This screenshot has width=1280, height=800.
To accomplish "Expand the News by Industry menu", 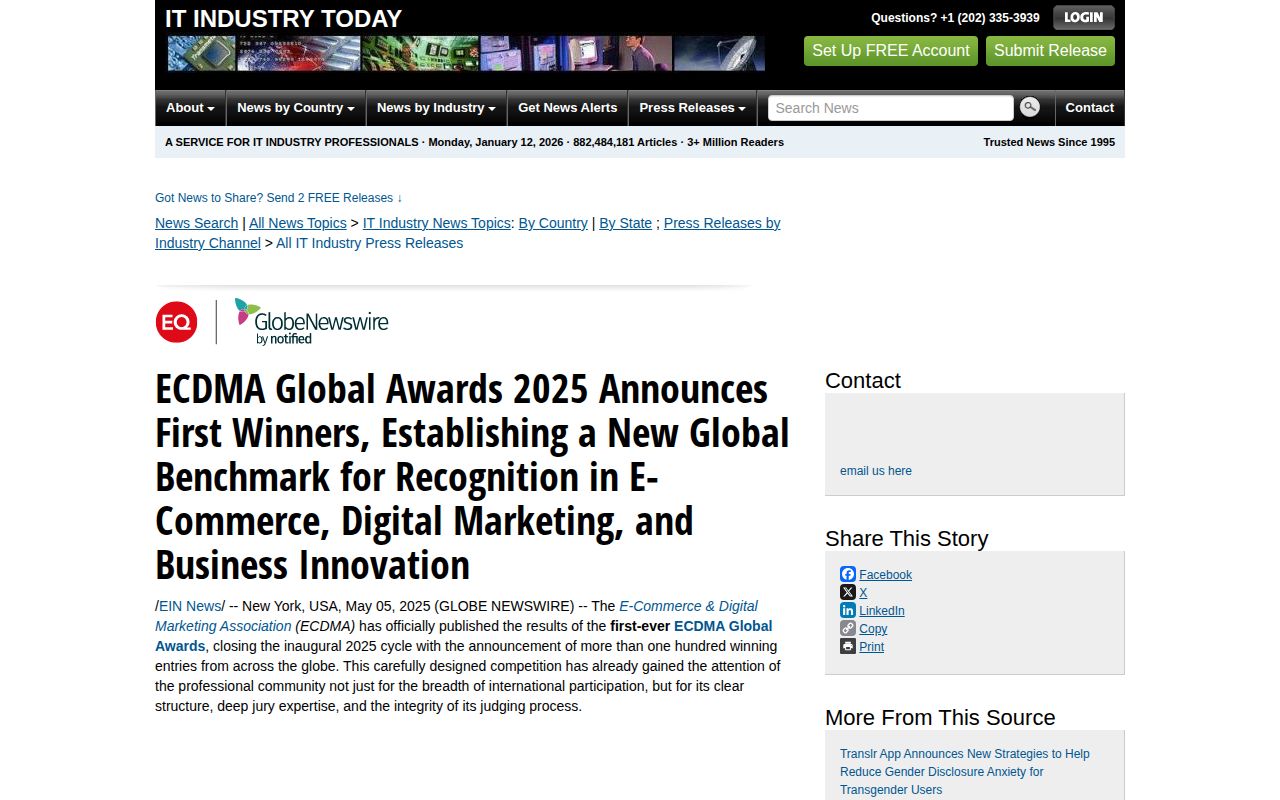I will pos(436,107).
